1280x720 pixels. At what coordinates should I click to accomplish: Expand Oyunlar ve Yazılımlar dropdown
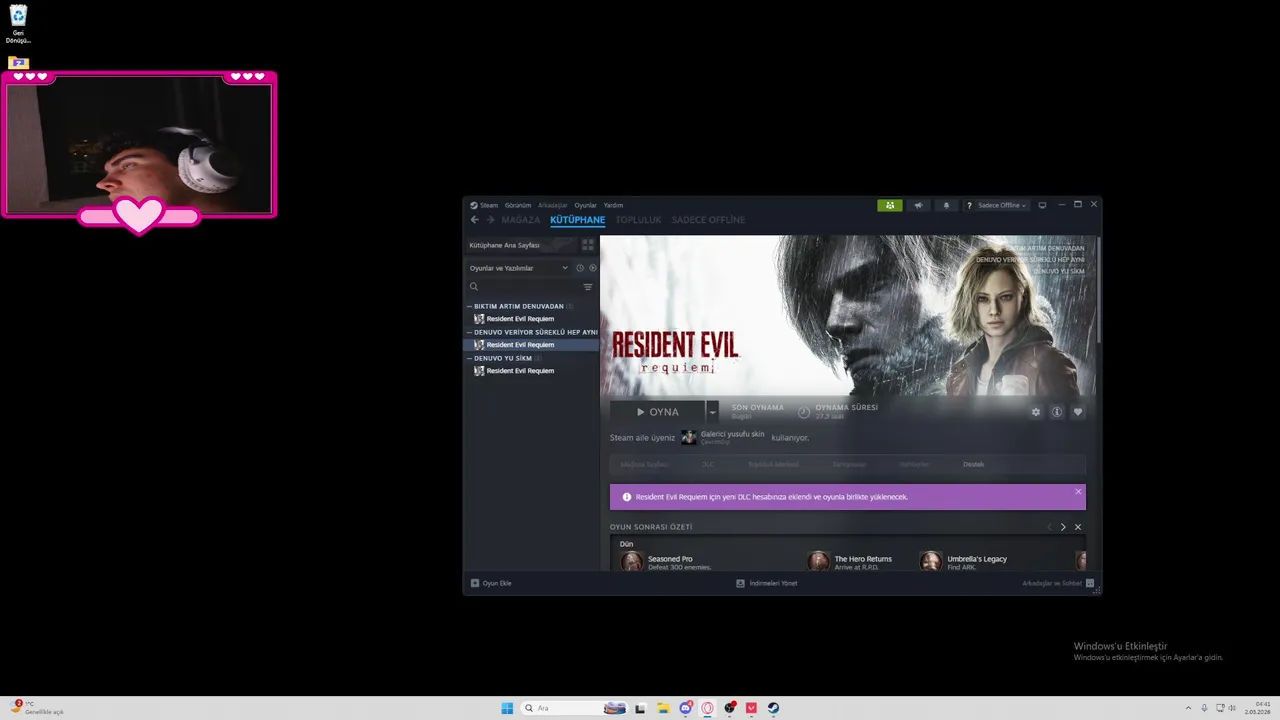(x=518, y=268)
